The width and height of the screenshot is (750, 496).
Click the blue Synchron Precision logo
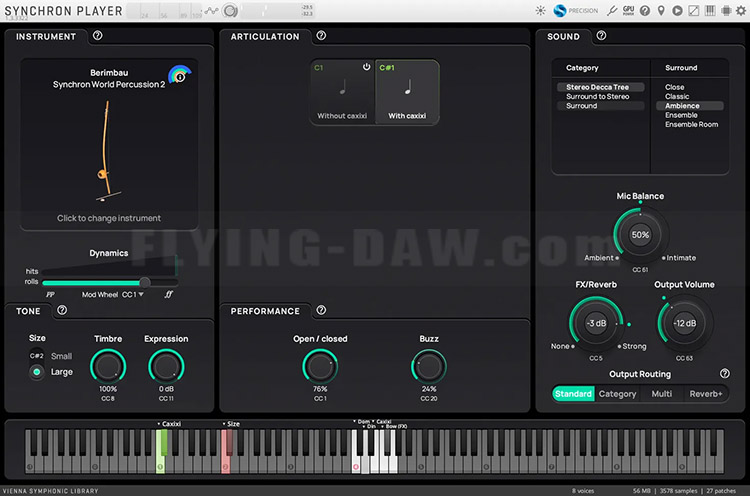[560, 11]
